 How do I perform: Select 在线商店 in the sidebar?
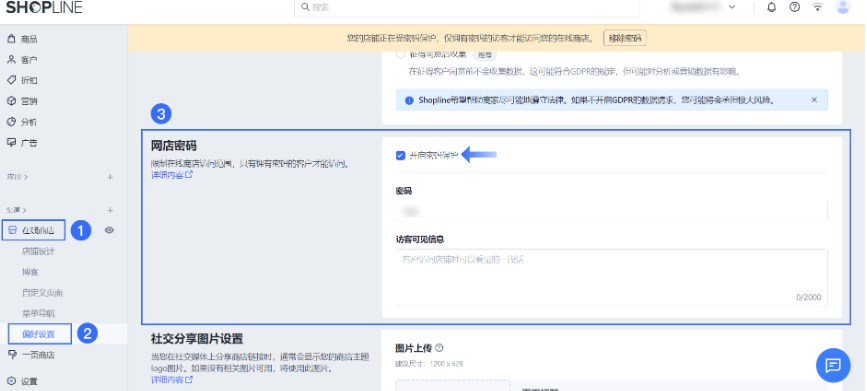click(x=33, y=230)
